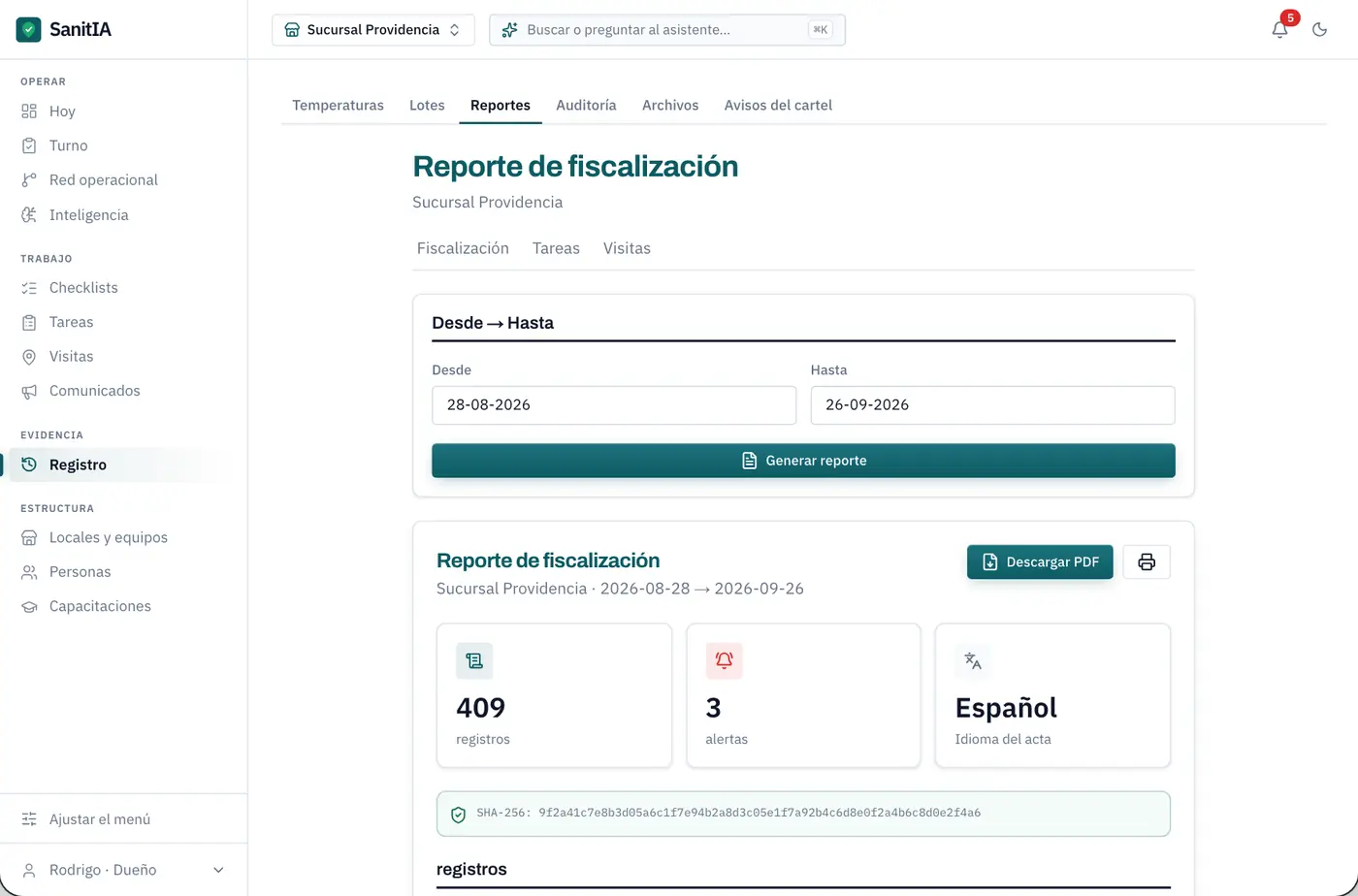Click the date range text 2026-08-28 → 2026-09-26
The height and width of the screenshot is (896, 1358).
(x=702, y=589)
